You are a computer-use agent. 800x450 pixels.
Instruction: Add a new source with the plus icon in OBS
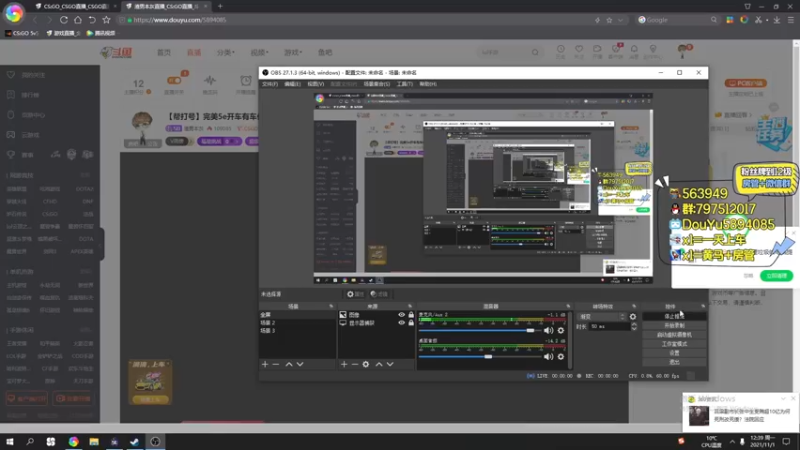coord(344,364)
